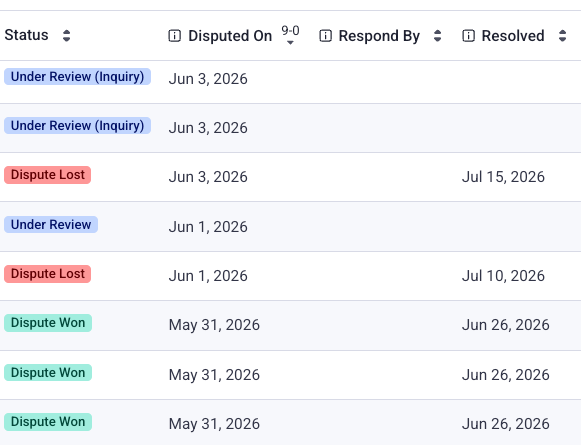Select the second Under Review (Inquiry) badge
581x445 pixels.
click(x=77, y=126)
